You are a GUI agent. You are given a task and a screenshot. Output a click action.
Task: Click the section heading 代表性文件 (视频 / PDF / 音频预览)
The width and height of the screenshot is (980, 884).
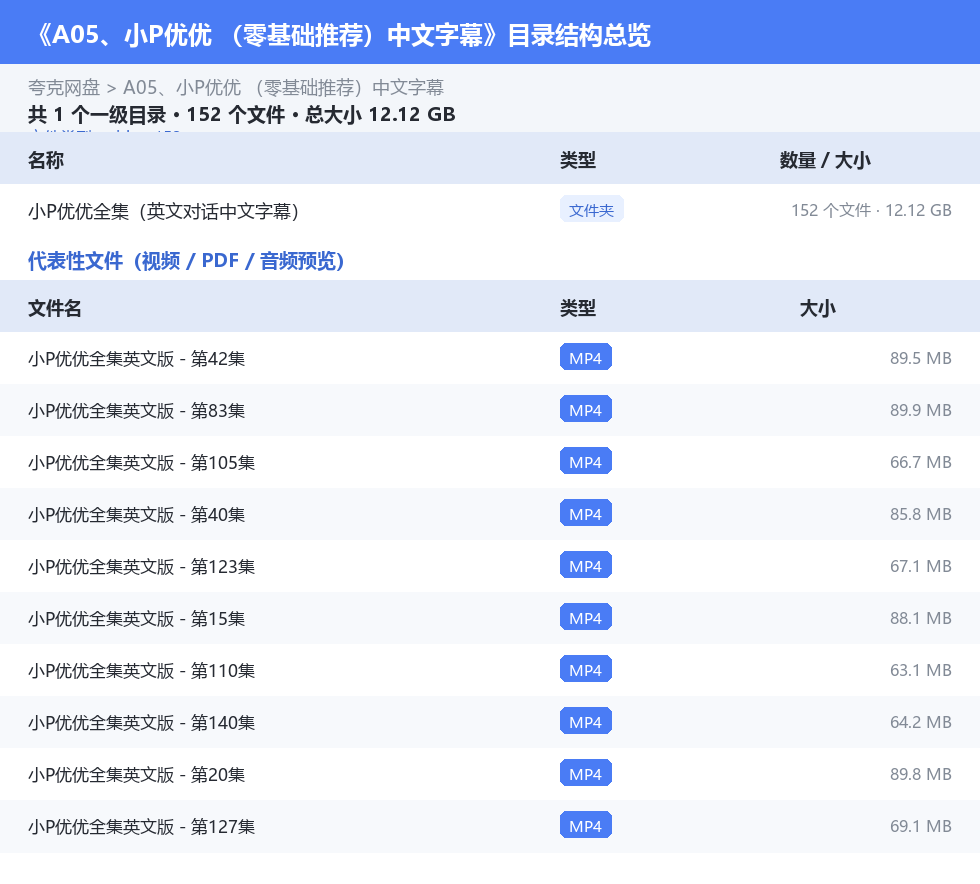click(x=186, y=261)
